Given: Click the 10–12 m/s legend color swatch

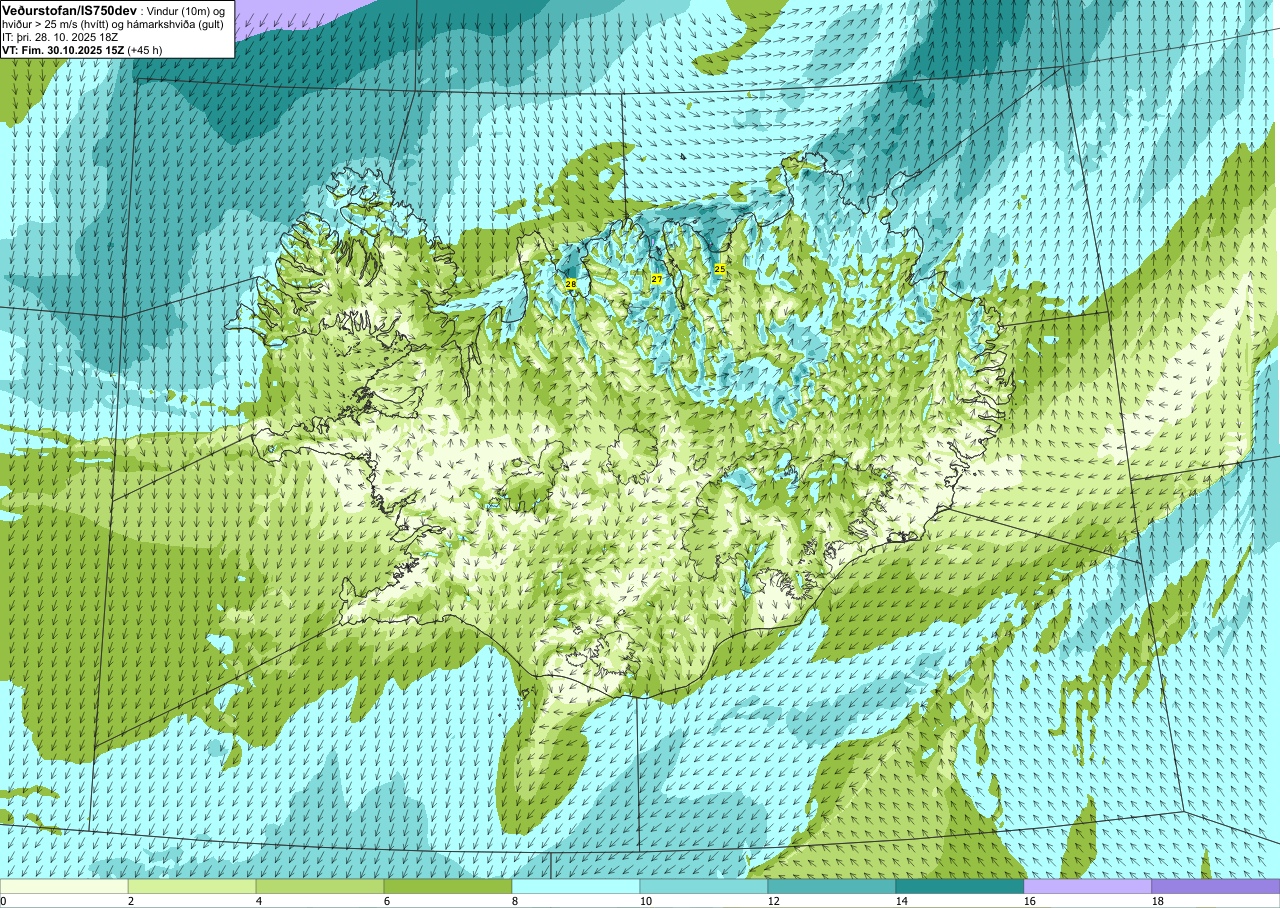Looking at the screenshot, I should pos(704,886).
